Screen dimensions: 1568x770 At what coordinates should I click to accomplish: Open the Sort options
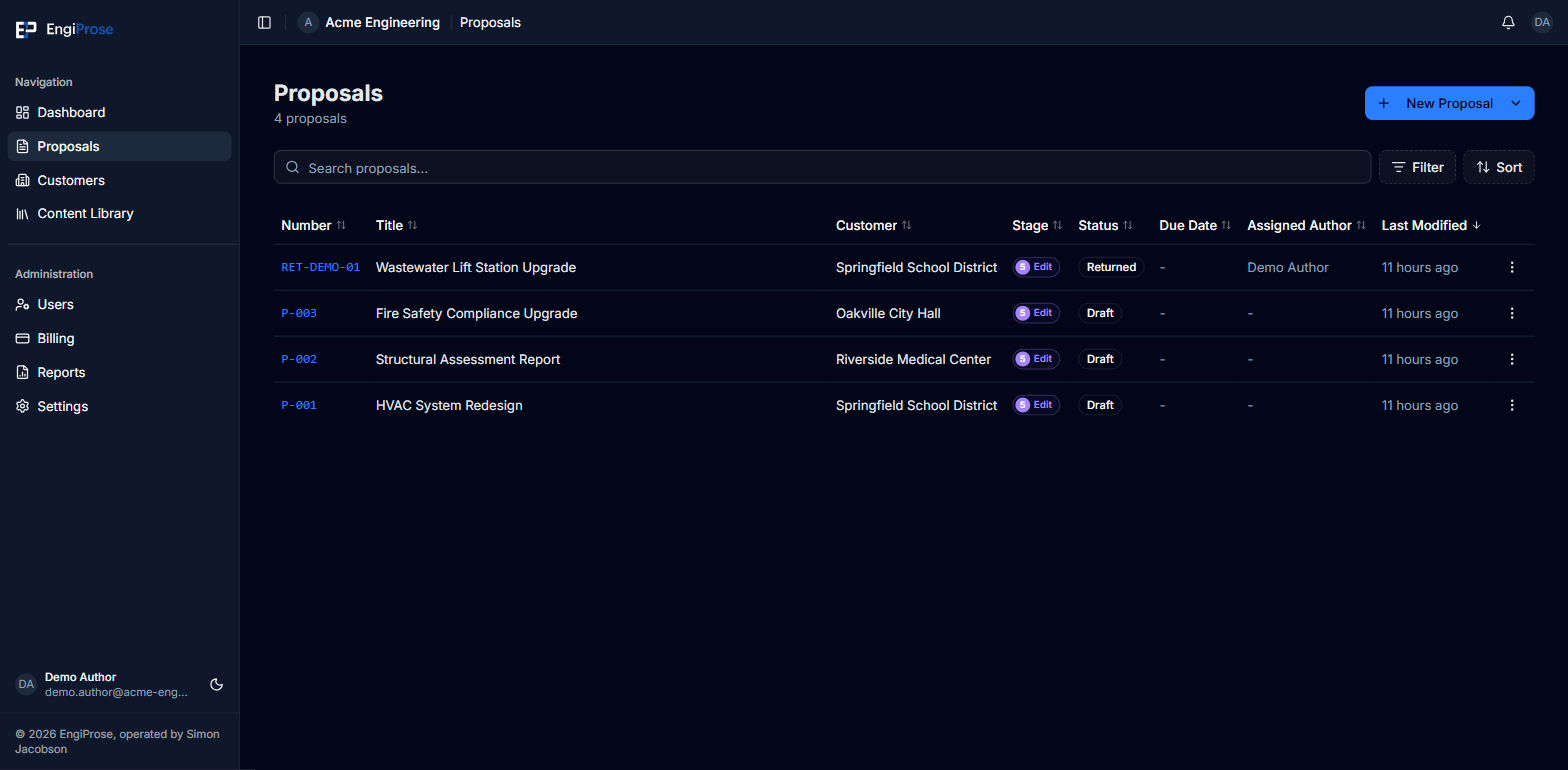pyautogui.click(x=1499, y=167)
